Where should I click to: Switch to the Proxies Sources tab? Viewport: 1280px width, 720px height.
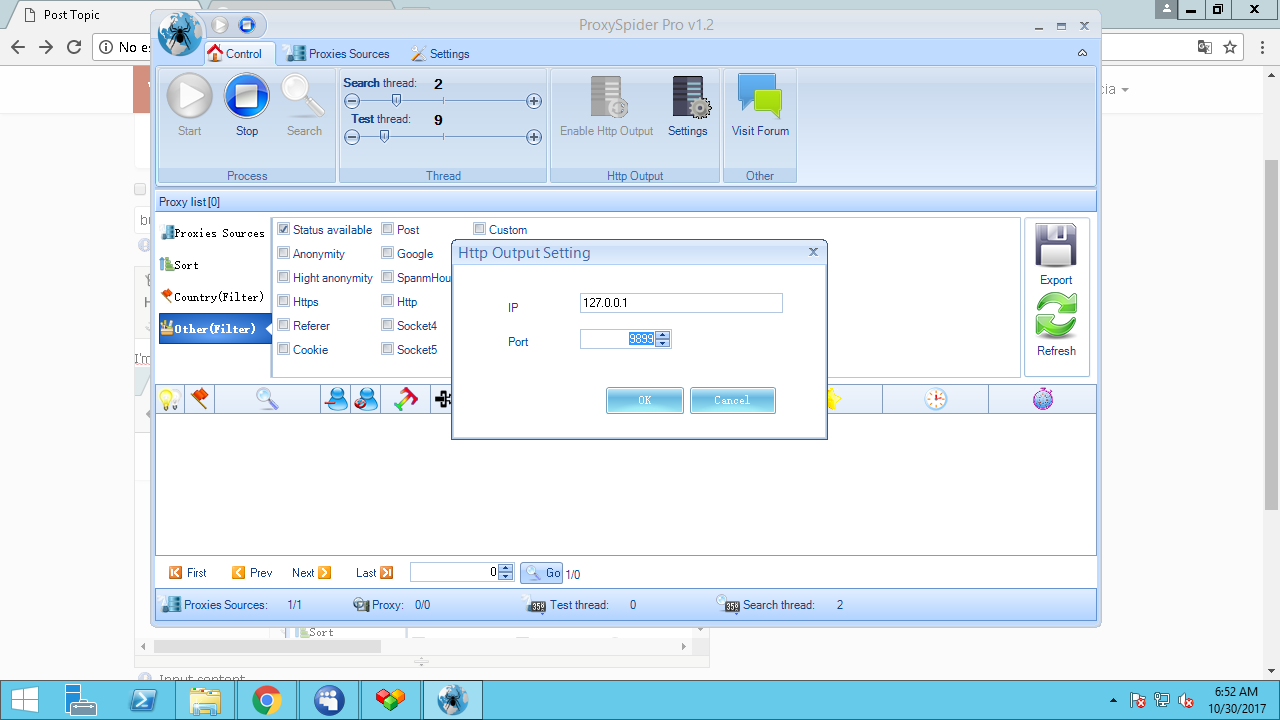[x=337, y=54]
